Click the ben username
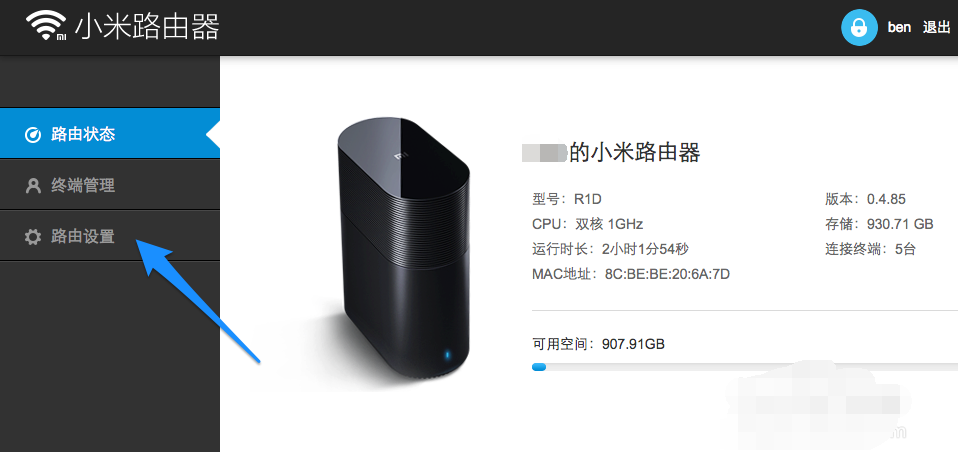This screenshot has width=958, height=452. [x=899, y=27]
